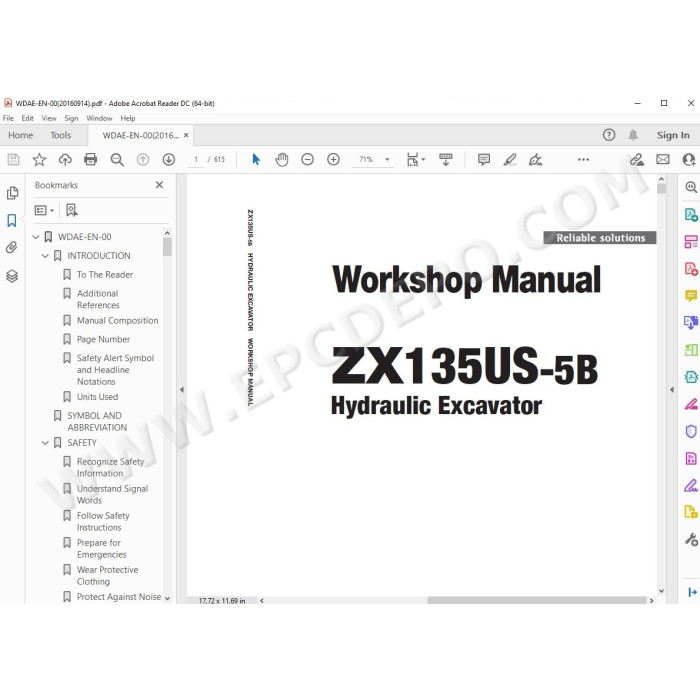
Task: Open the To The Reader bookmark
Action: coord(105,275)
